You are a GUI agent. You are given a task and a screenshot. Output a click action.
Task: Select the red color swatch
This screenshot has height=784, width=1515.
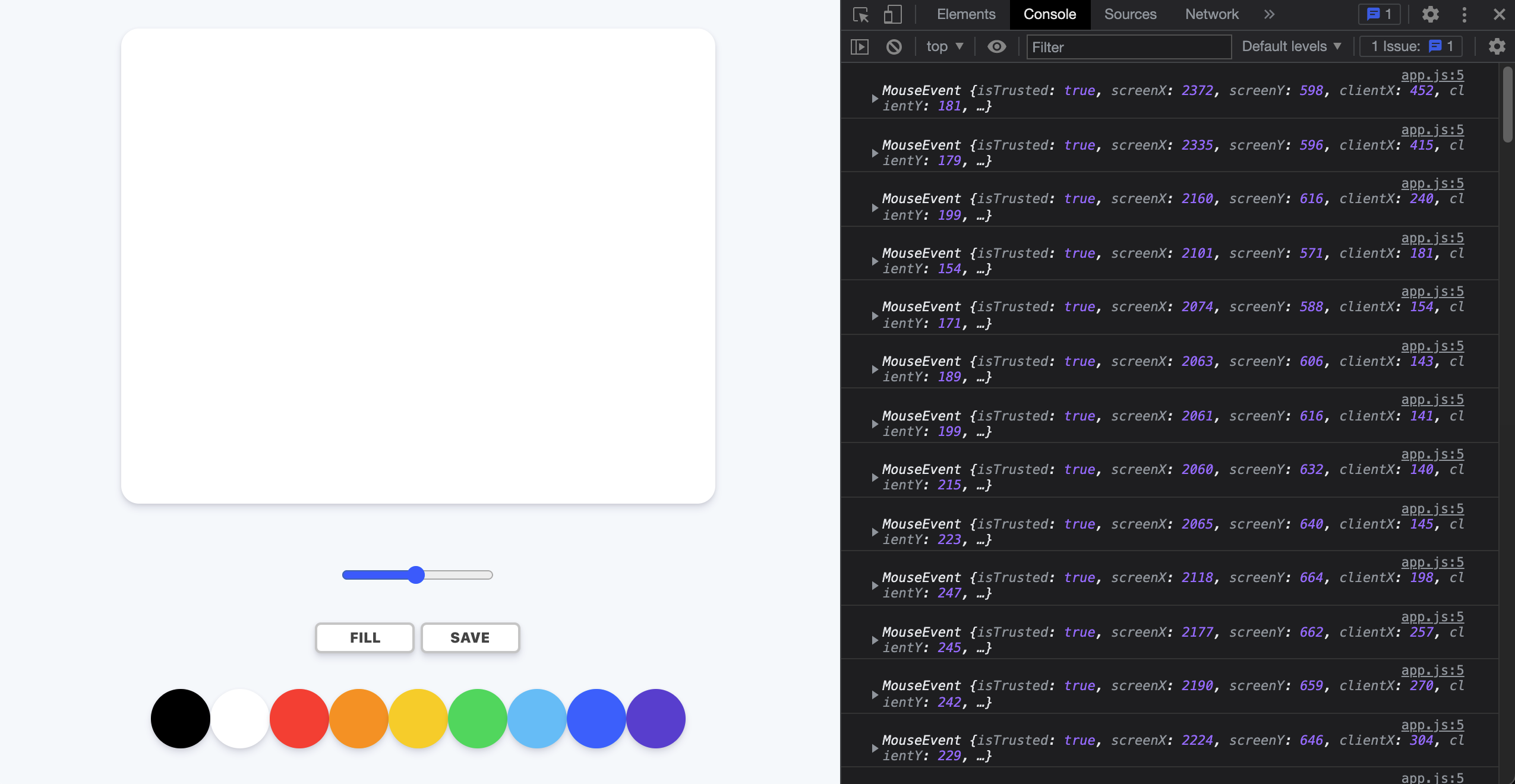point(299,719)
